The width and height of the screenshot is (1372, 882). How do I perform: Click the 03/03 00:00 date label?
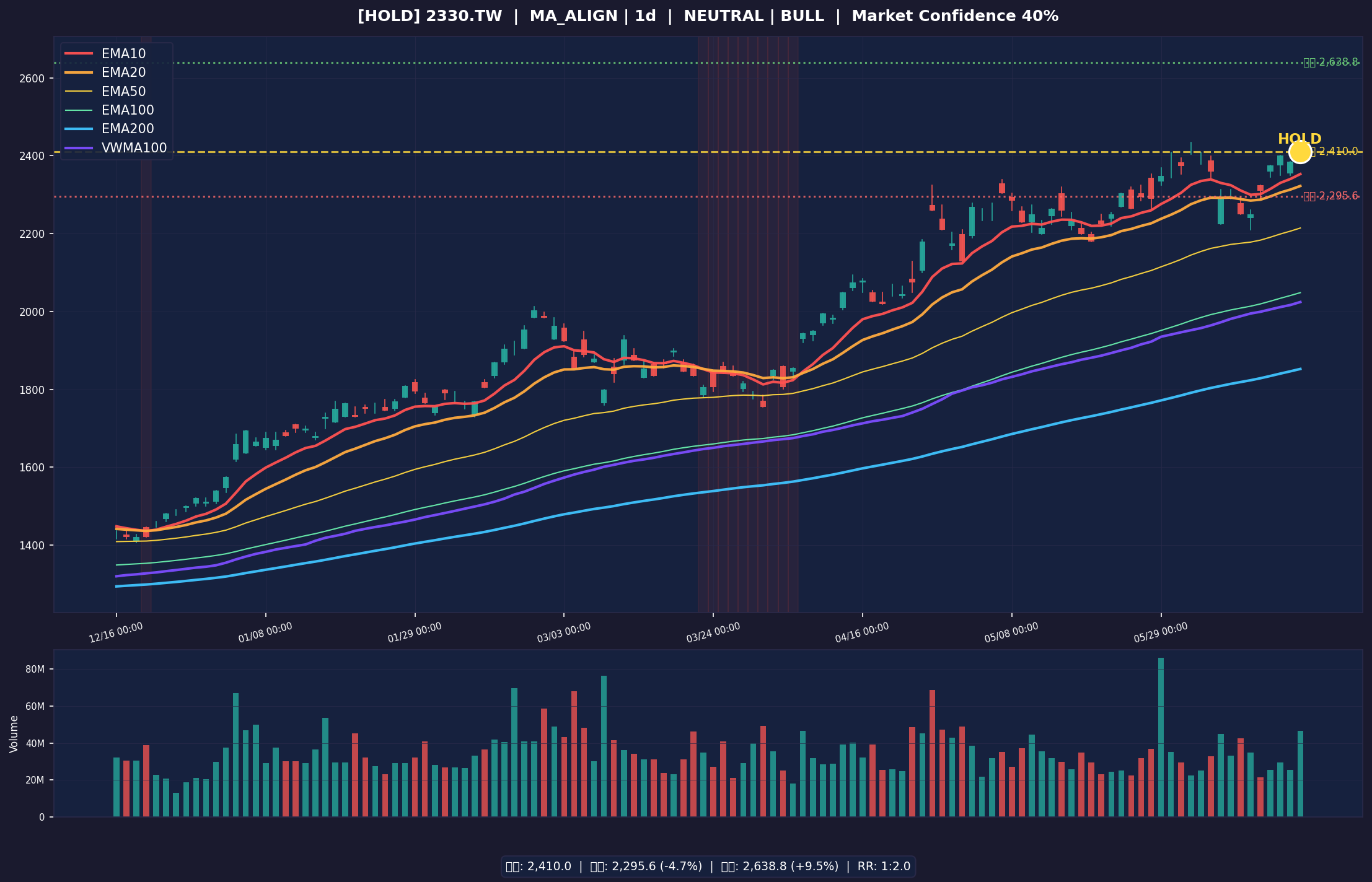pyautogui.click(x=564, y=633)
